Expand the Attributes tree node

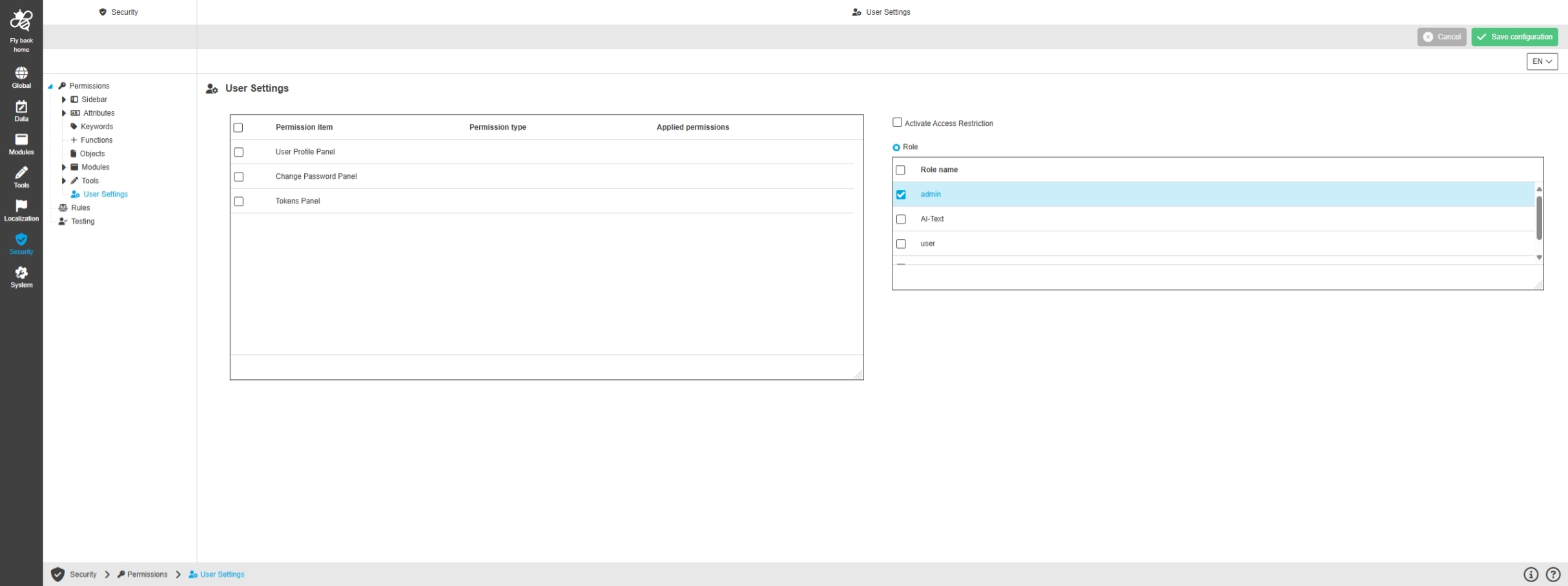64,113
